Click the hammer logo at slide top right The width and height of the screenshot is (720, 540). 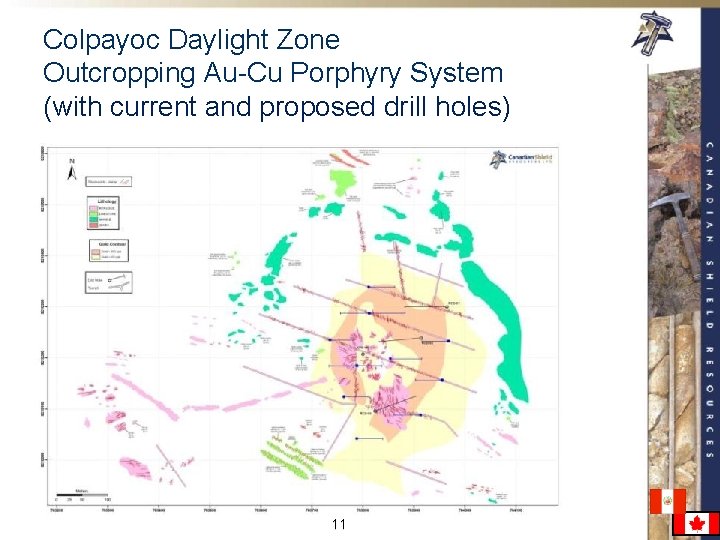(x=652, y=33)
